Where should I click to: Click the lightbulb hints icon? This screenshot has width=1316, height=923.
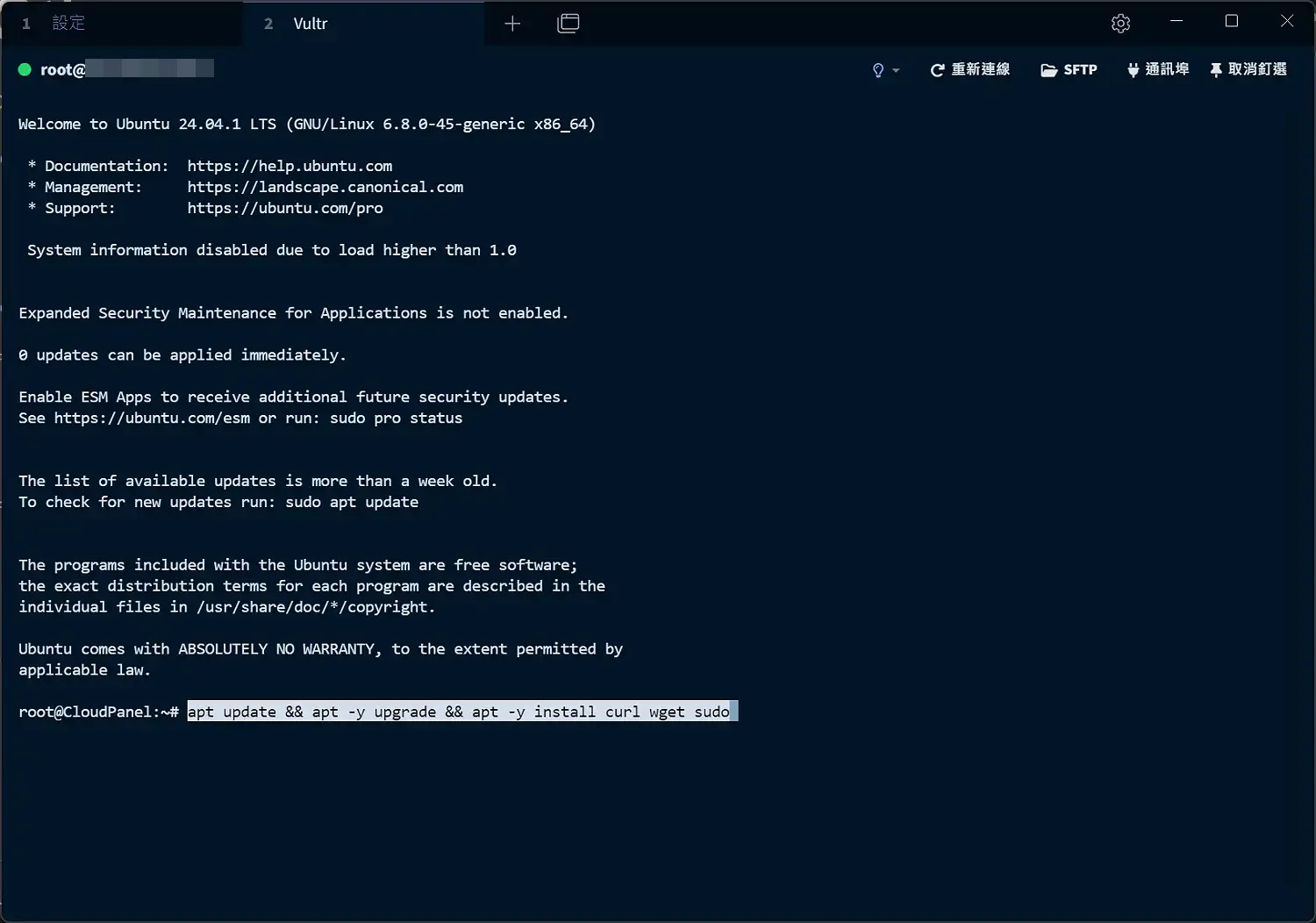[x=877, y=70]
